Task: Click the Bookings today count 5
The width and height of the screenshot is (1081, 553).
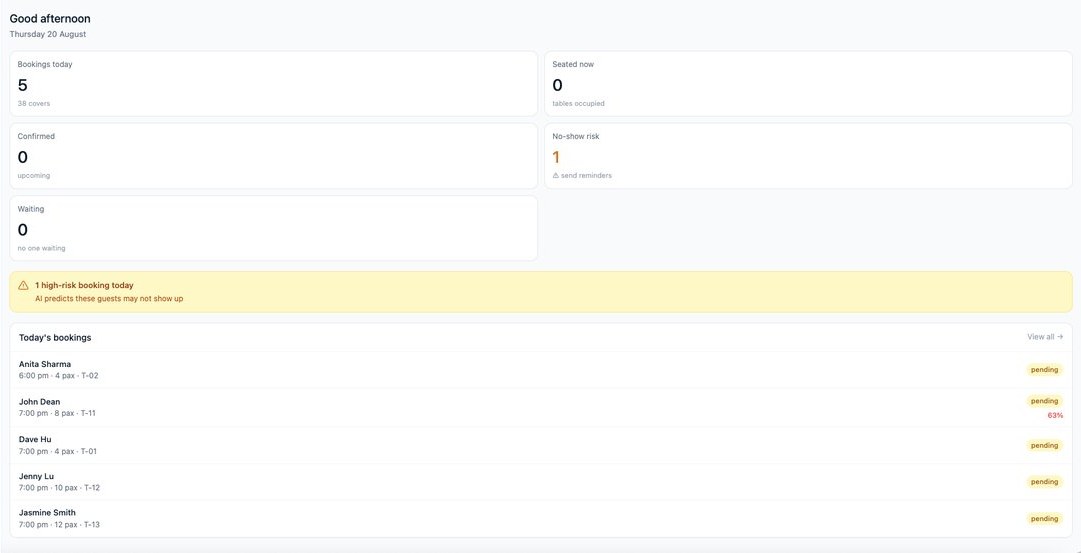Action: pyautogui.click(x=23, y=85)
